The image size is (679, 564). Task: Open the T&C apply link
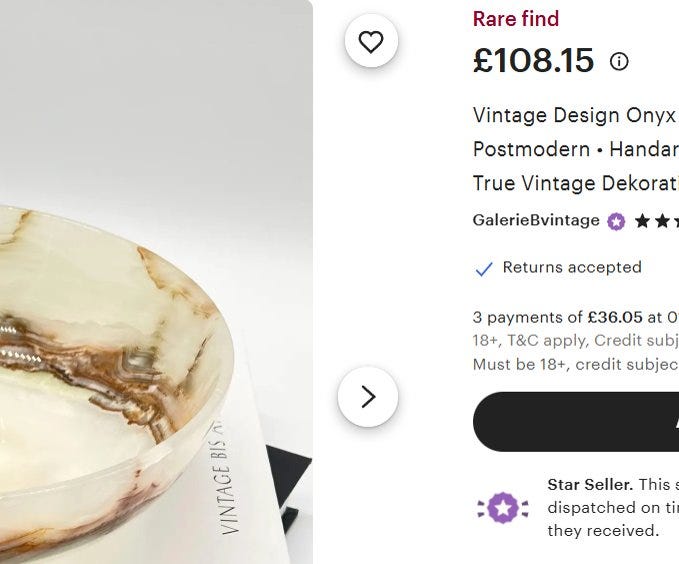[548, 340]
